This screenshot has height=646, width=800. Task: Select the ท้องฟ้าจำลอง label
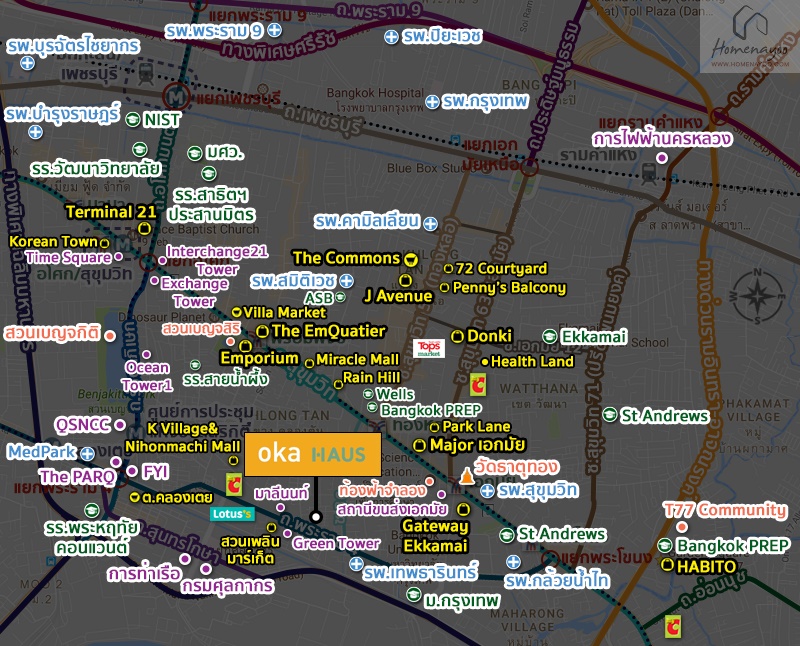tap(382, 491)
